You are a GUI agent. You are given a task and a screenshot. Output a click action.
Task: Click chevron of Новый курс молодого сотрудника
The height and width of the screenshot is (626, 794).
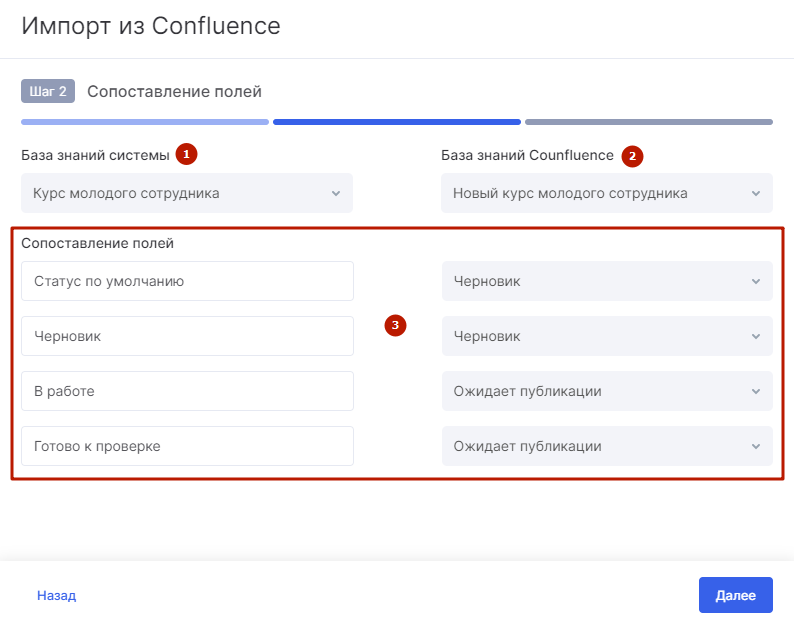tap(756, 193)
